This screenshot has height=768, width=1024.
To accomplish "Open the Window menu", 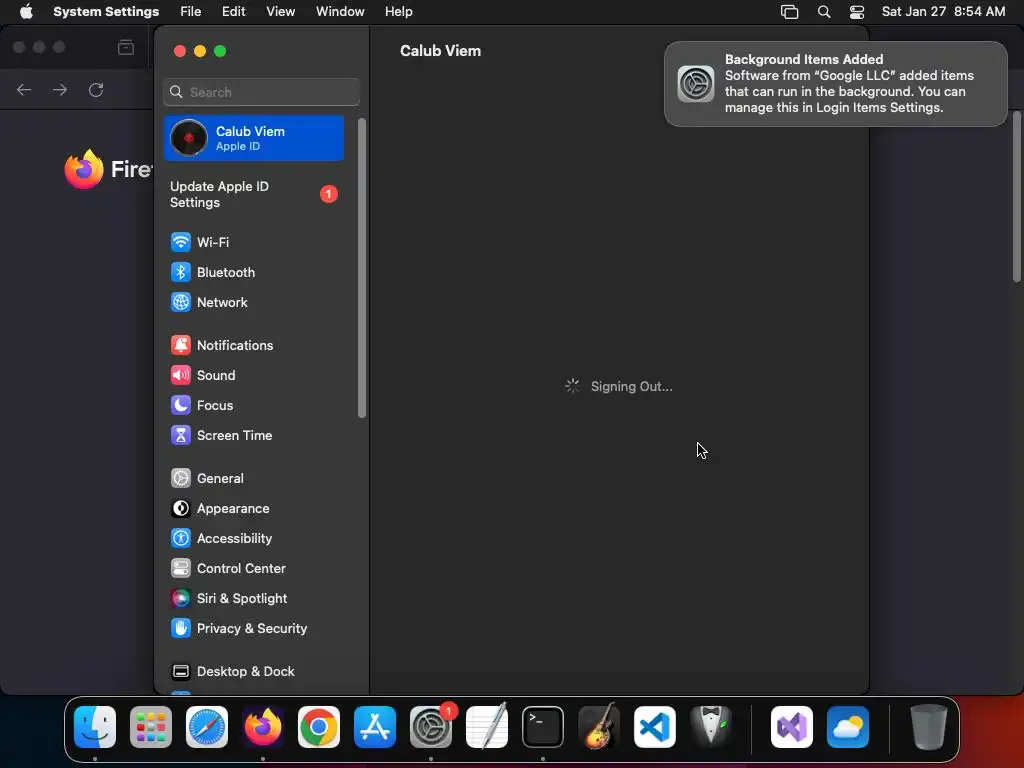I will point(340,12).
